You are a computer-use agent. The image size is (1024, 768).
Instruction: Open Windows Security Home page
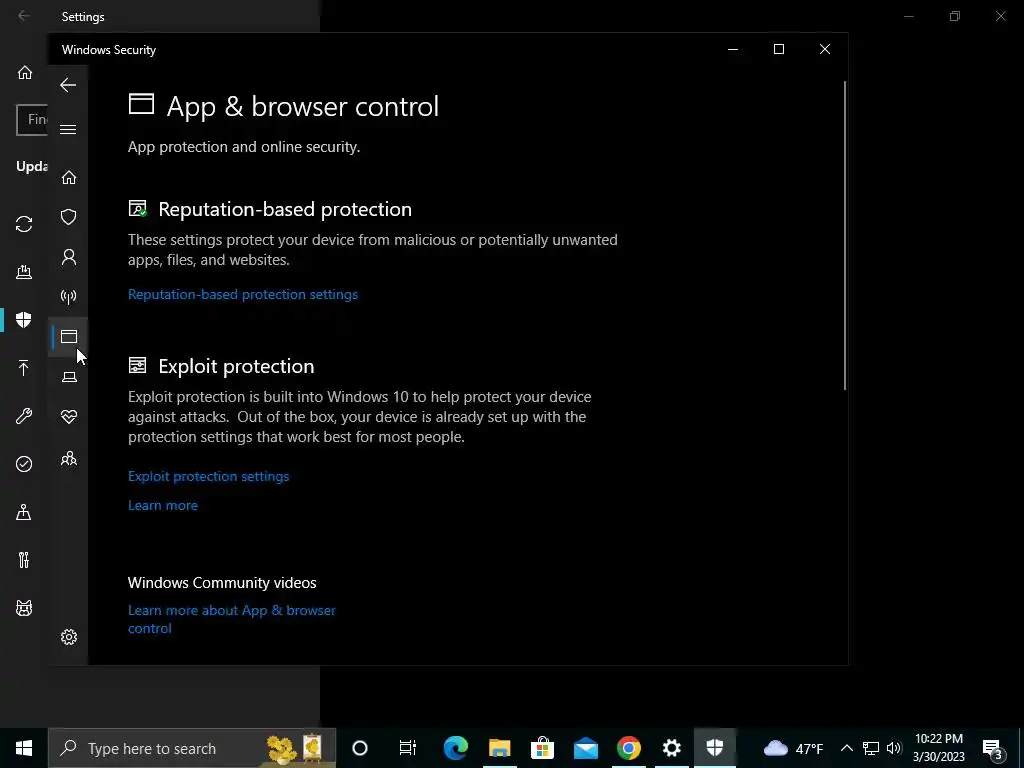(69, 178)
